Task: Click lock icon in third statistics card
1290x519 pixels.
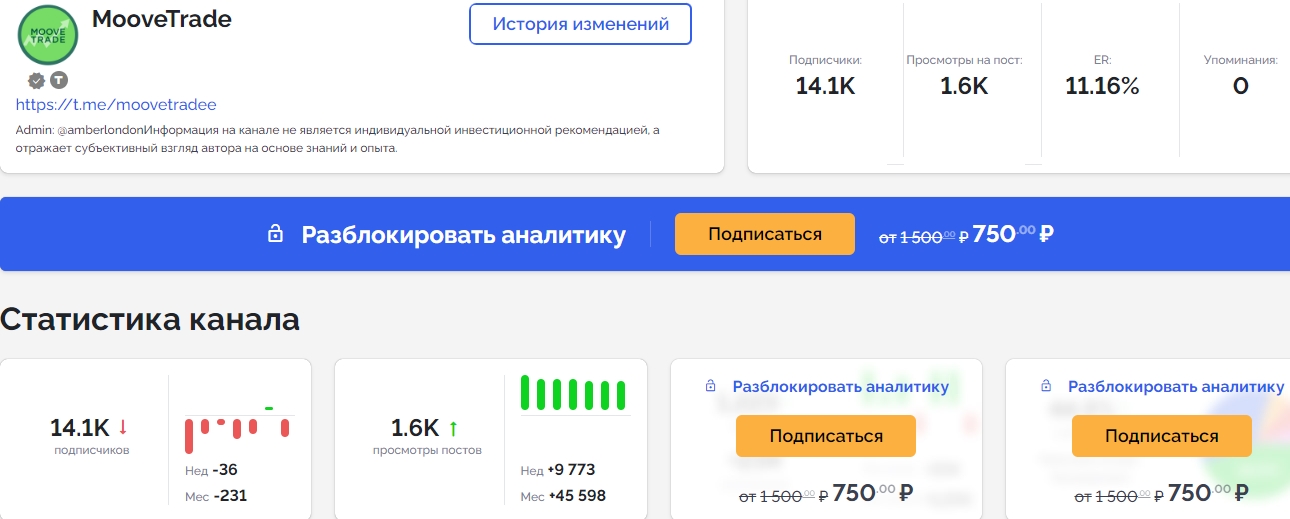Action: (x=711, y=386)
